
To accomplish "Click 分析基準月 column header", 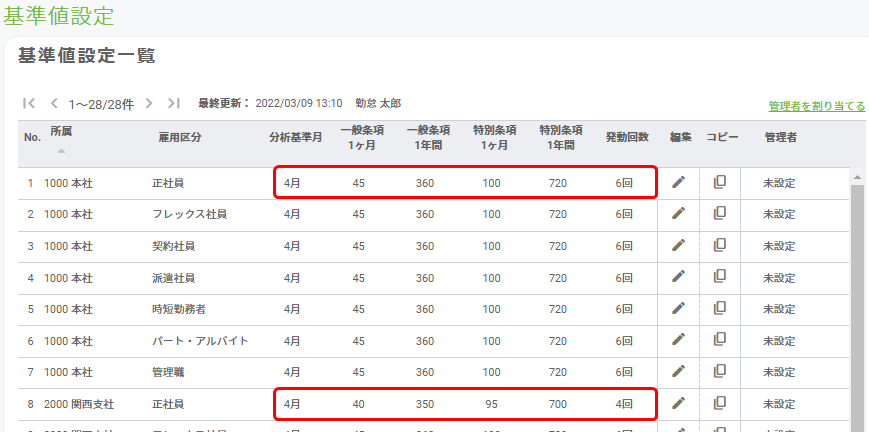I will (295, 138).
